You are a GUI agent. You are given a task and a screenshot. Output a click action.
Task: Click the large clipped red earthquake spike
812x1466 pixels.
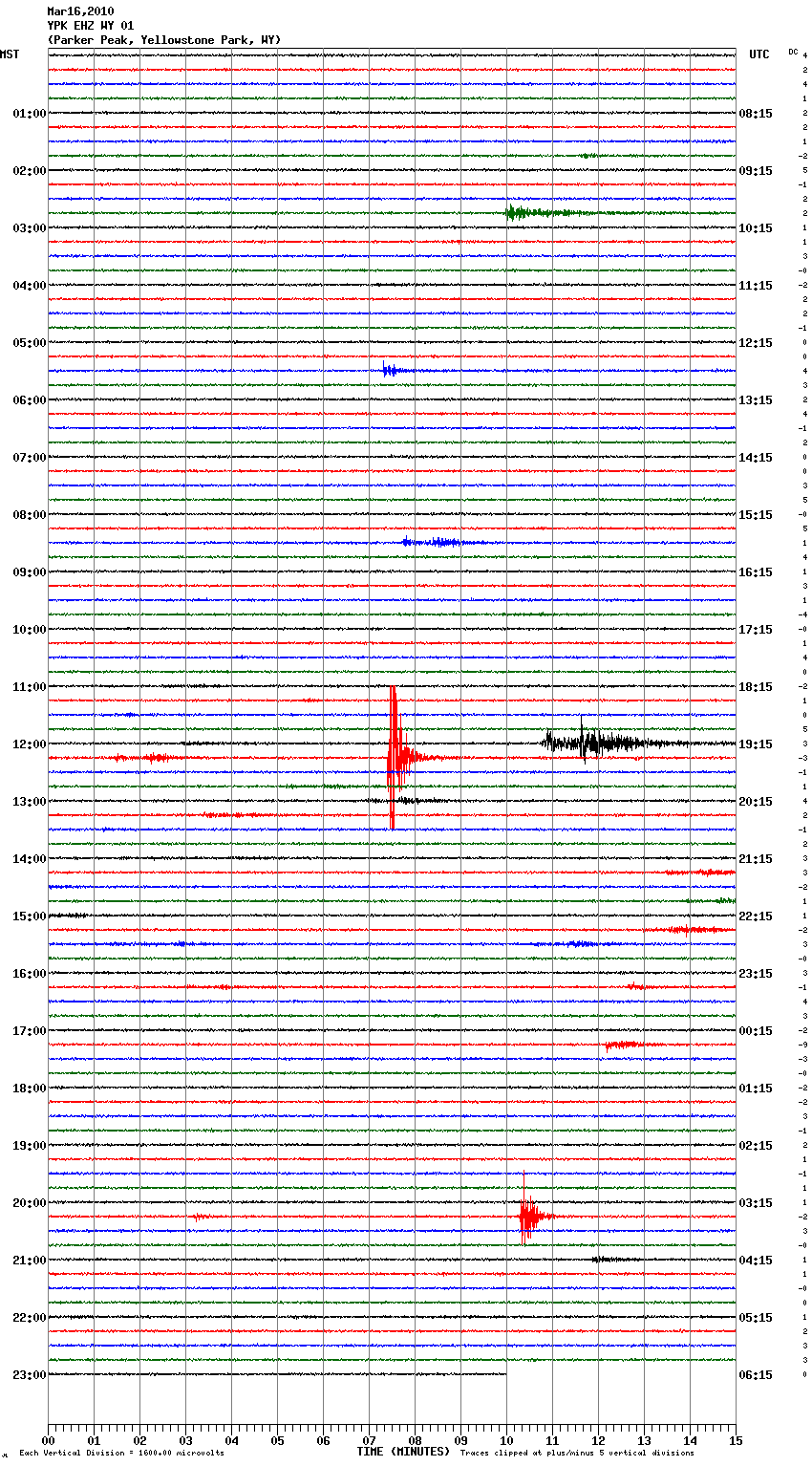(x=393, y=758)
